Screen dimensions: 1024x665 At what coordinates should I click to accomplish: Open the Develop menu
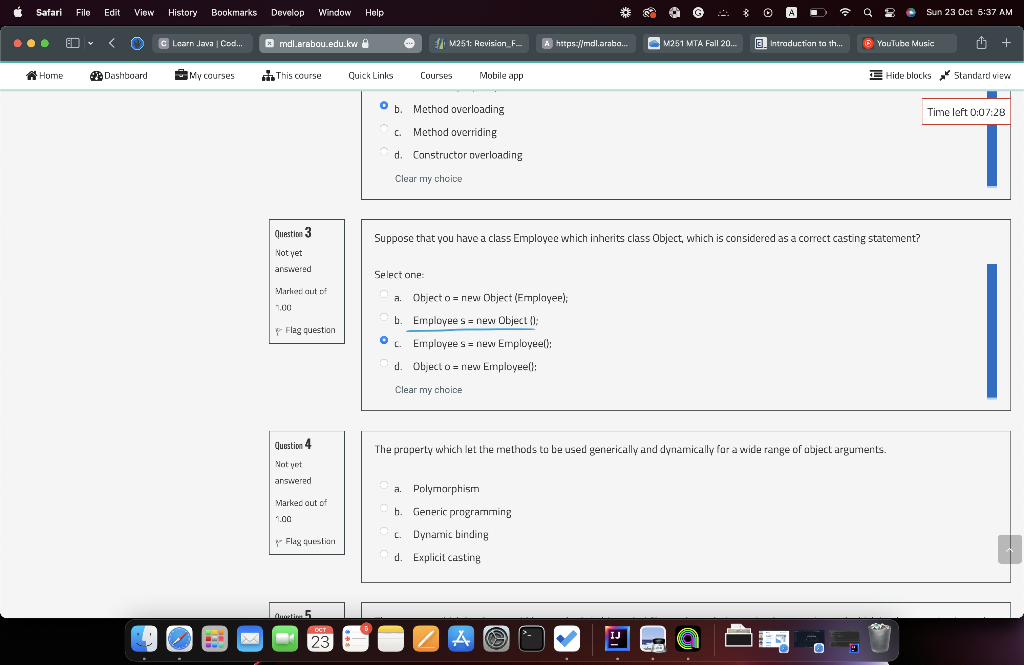pos(287,12)
